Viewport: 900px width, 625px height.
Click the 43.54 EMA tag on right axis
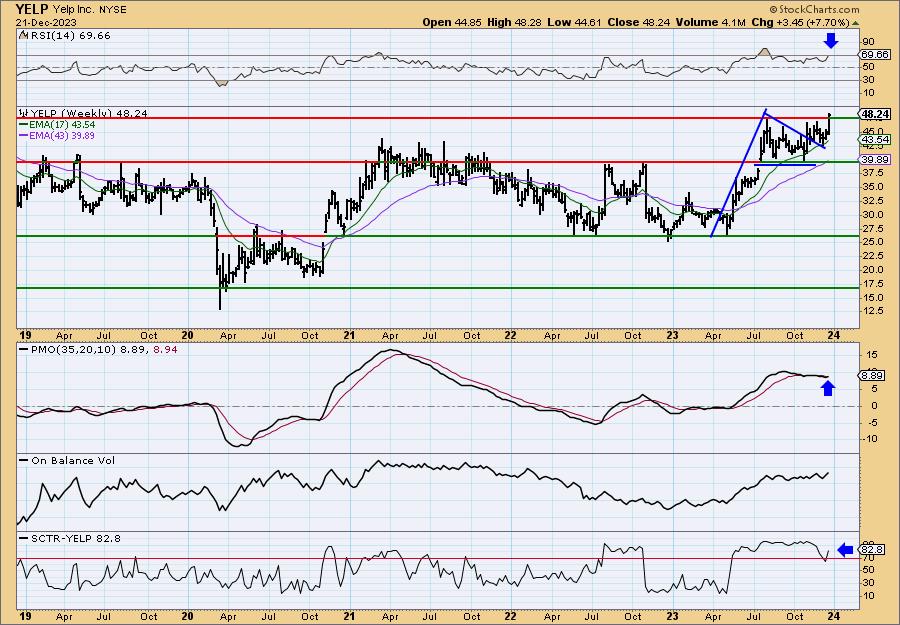[x=875, y=139]
